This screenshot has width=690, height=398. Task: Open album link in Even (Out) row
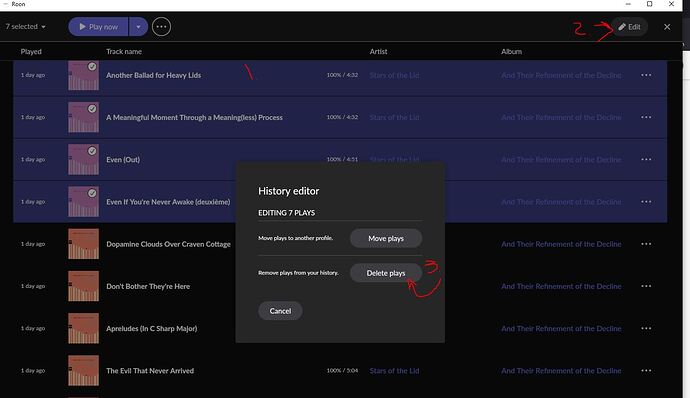click(561, 160)
